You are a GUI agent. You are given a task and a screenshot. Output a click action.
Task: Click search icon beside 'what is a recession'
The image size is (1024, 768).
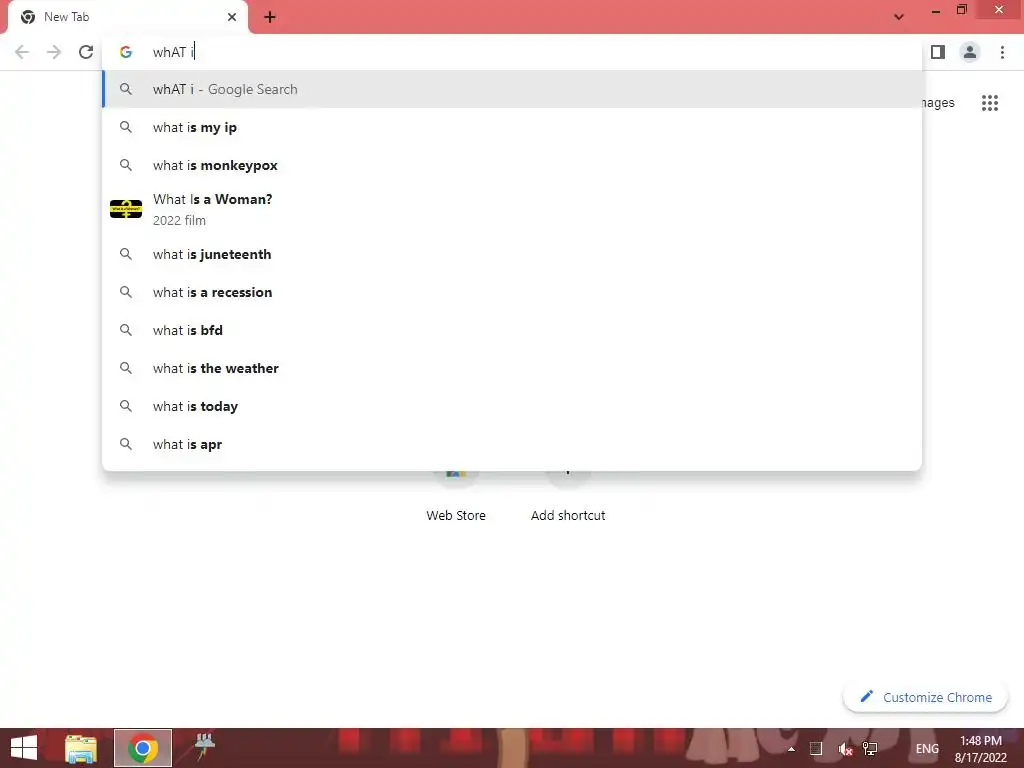click(125, 291)
